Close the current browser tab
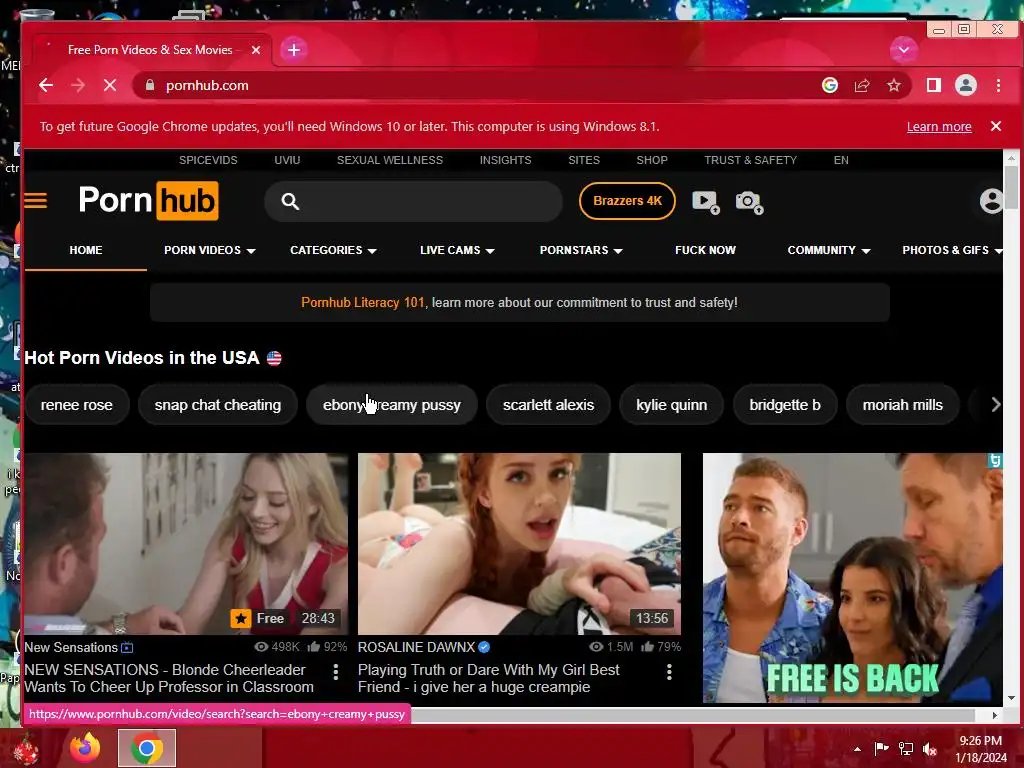1024x768 pixels. tap(256, 50)
